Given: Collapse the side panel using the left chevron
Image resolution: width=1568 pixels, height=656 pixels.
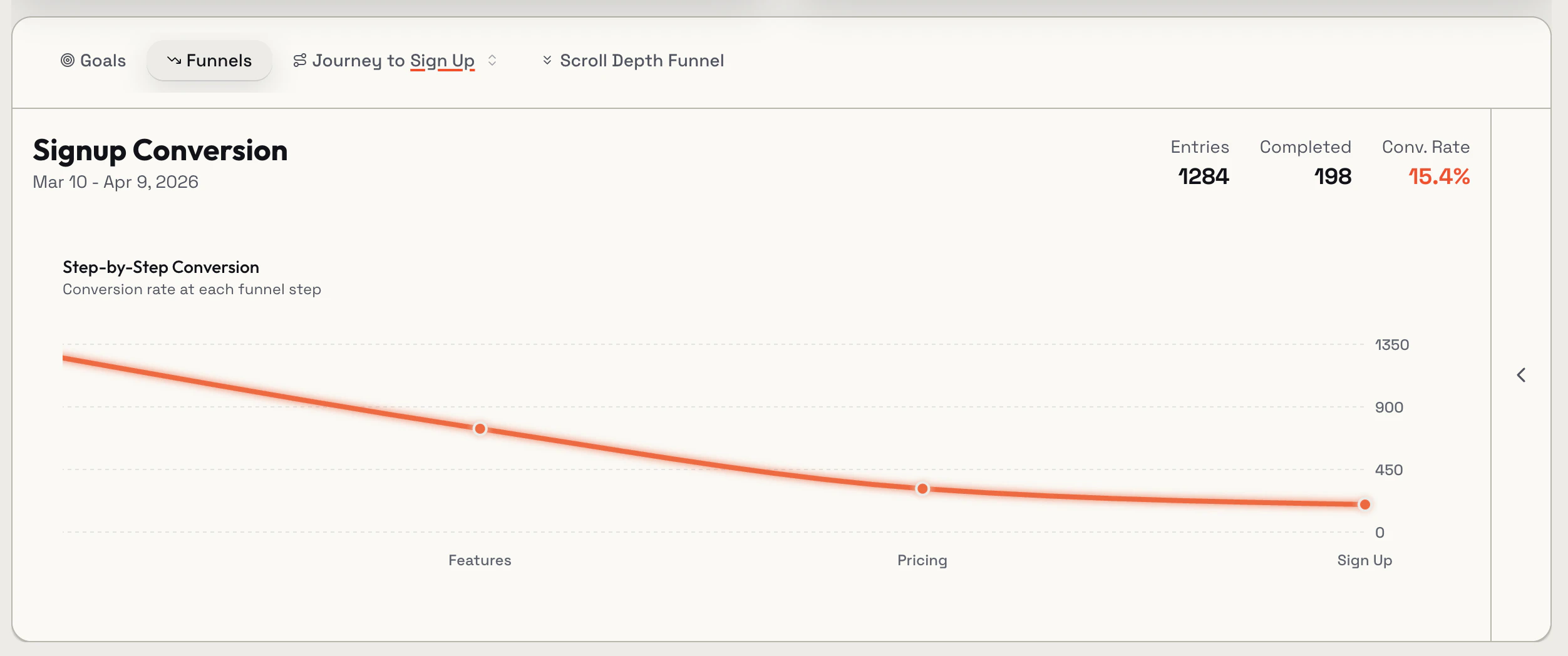Looking at the screenshot, I should click(1522, 374).
